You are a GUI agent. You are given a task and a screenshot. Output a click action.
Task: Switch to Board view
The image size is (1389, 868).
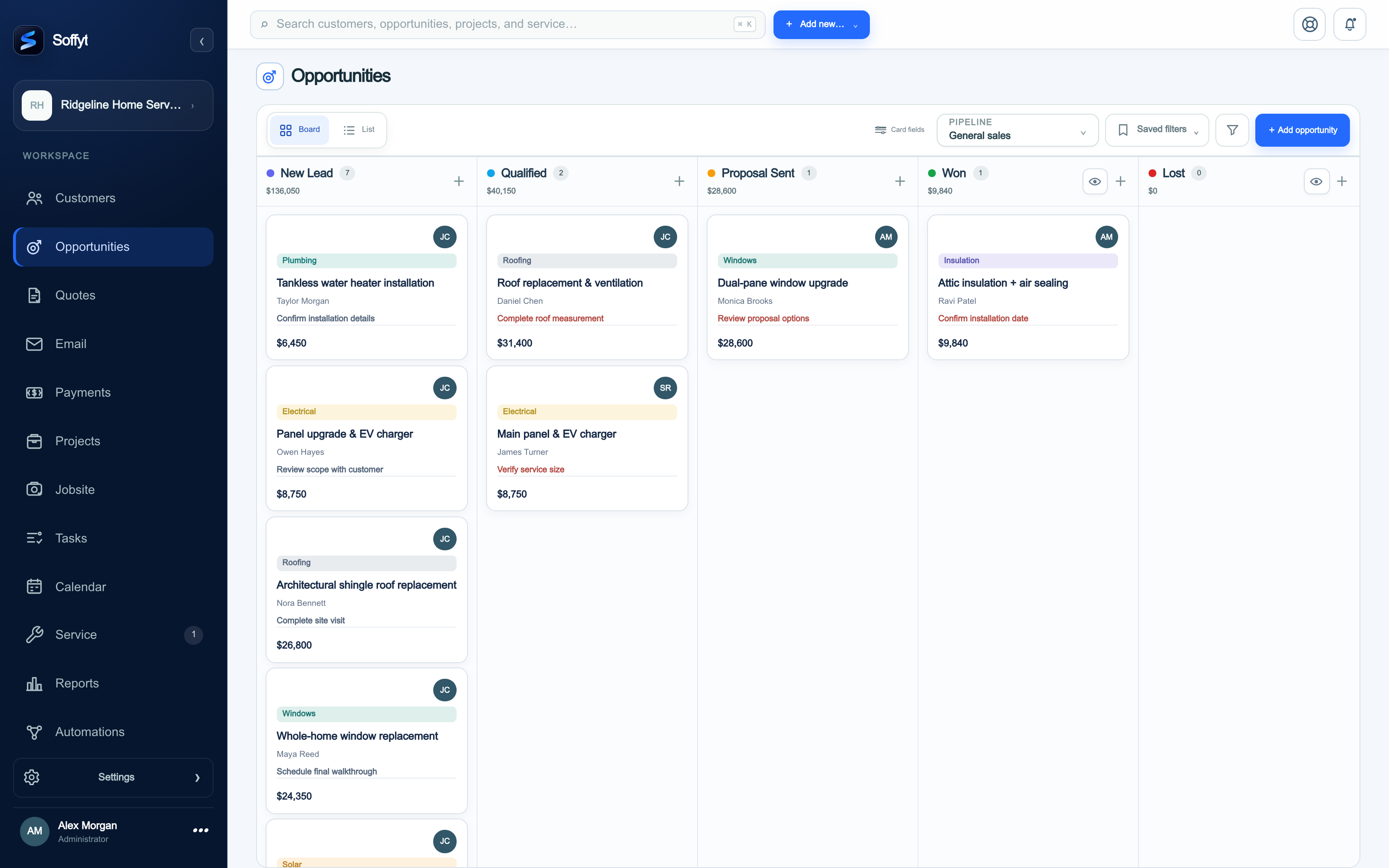point(300,130)
